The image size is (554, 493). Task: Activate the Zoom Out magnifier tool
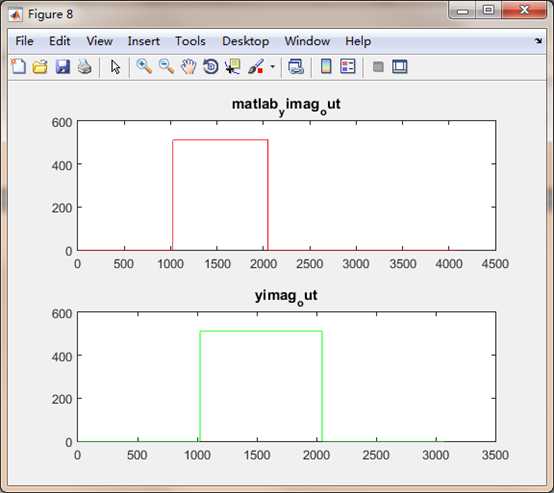166,66
